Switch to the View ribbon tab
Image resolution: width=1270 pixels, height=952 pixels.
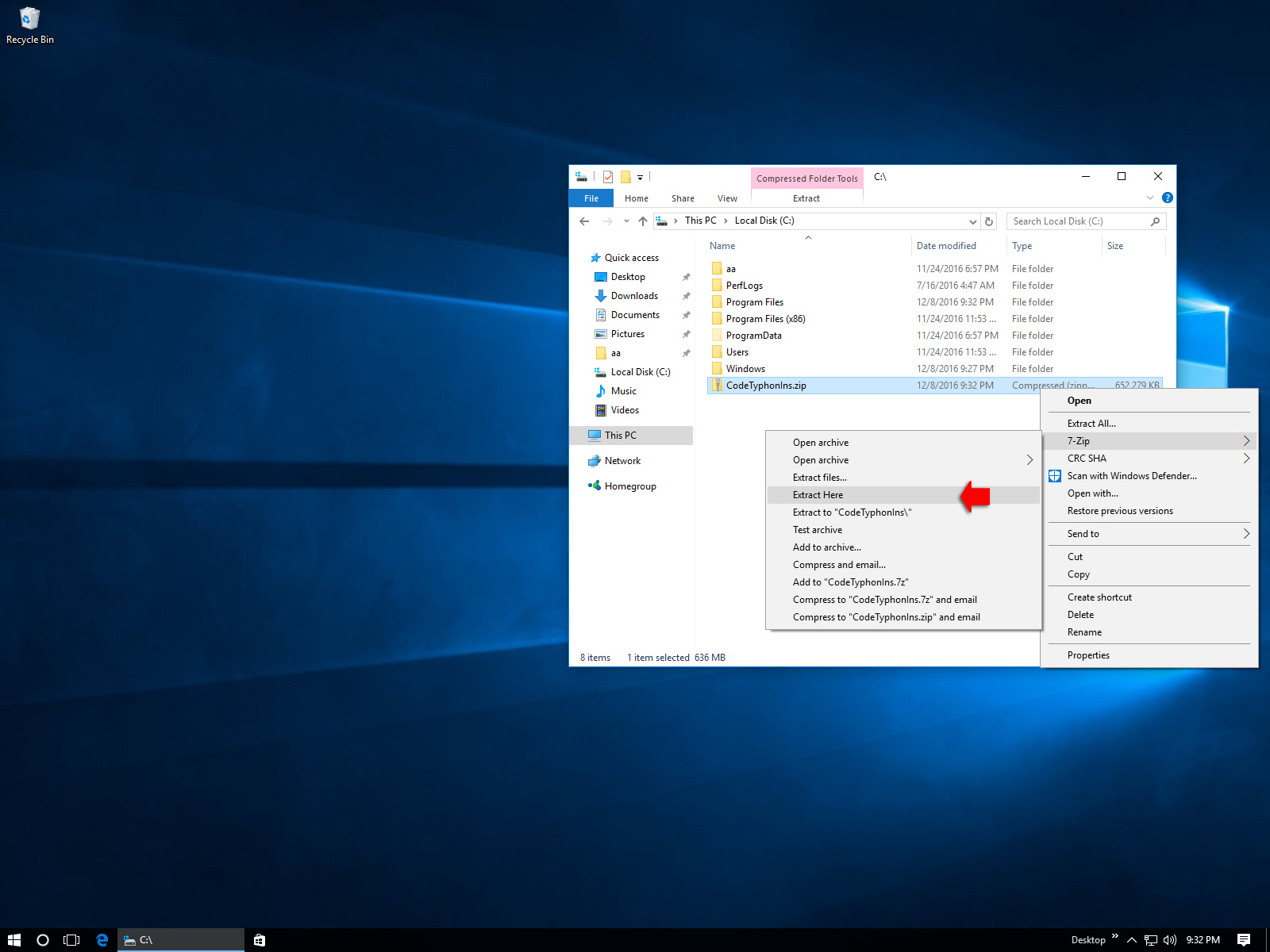[x=727, y=198]
